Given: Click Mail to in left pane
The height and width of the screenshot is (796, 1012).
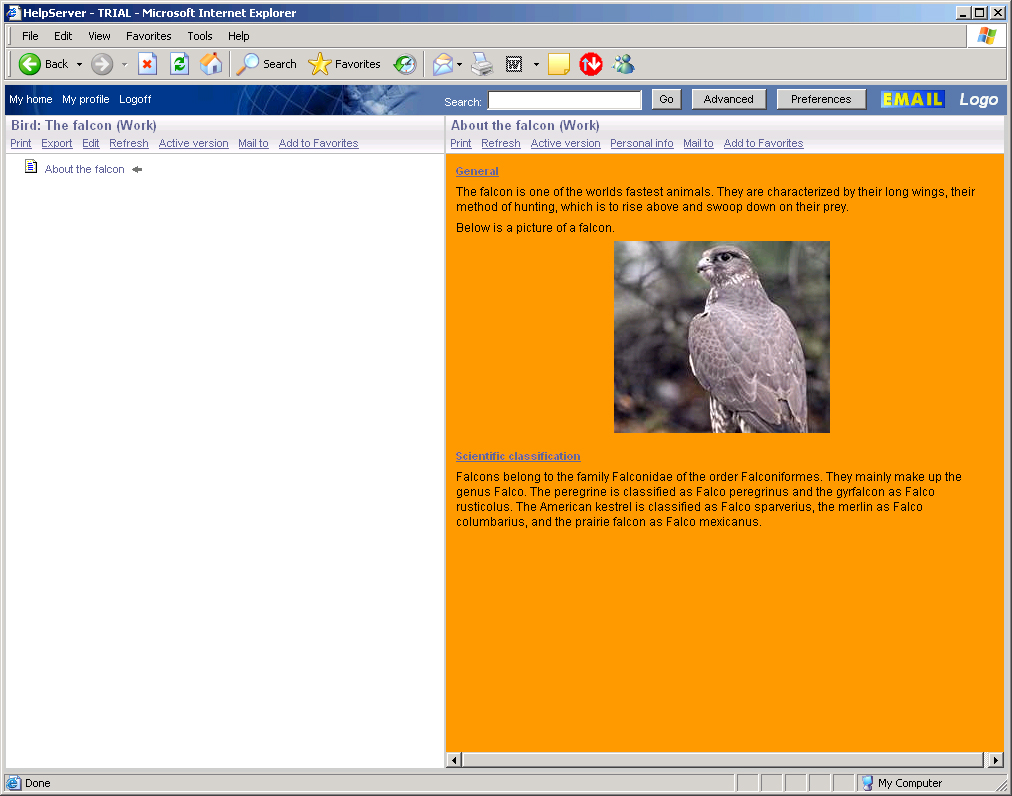Looking at the screenshot, I should (x=253, y=143).
